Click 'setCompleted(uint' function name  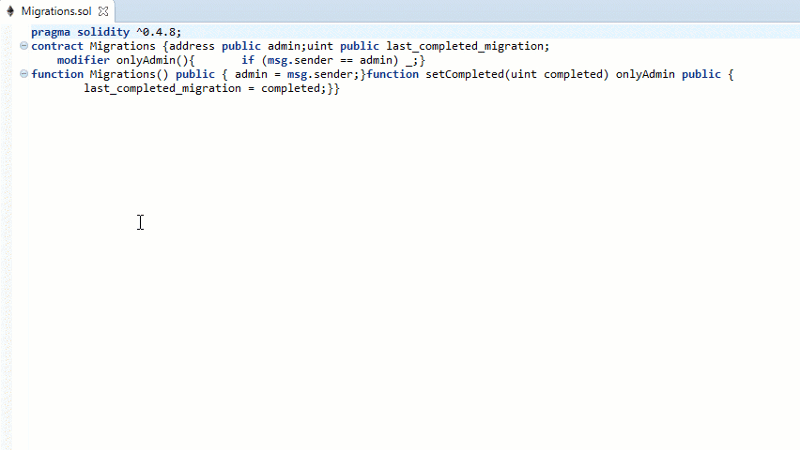pyautogui.click(x=481, y=74)
